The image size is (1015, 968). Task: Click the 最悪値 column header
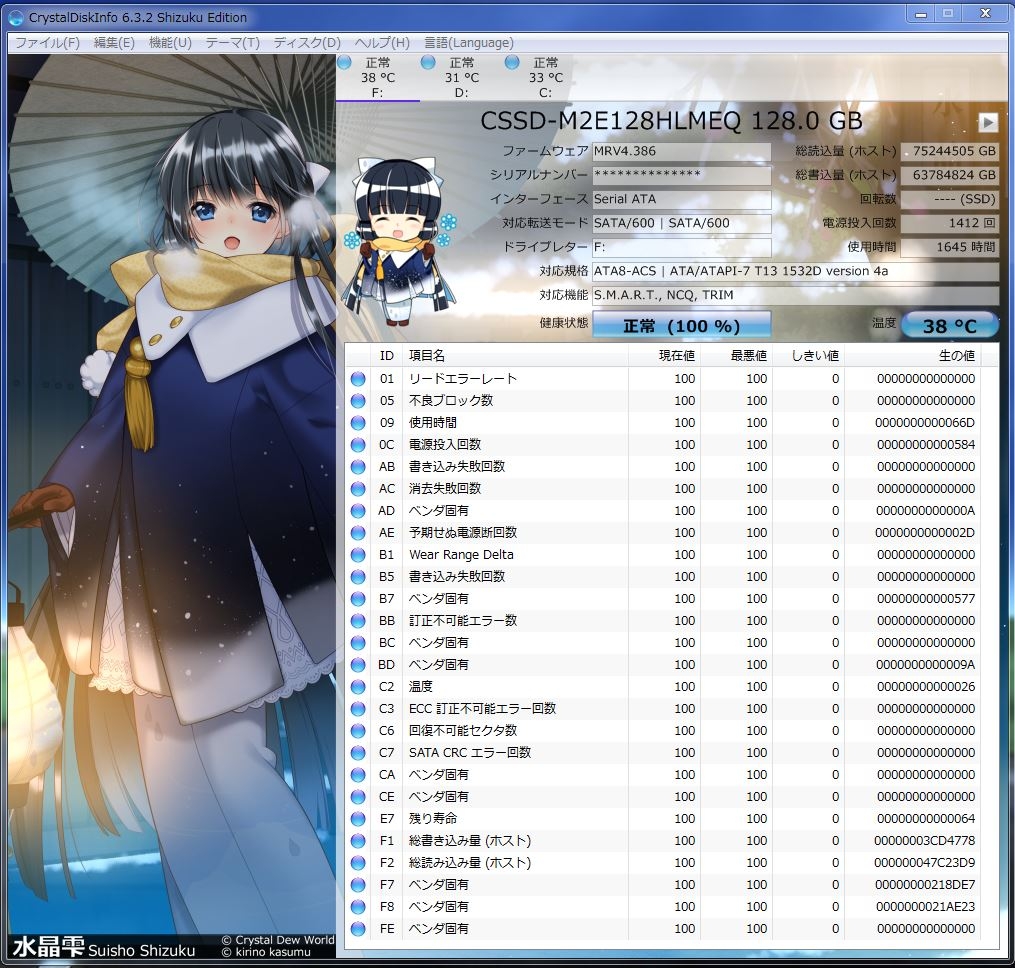[736, 355]
